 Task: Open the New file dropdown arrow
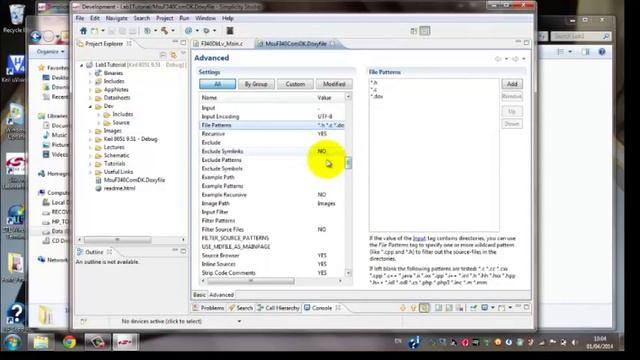pos(102,31)
